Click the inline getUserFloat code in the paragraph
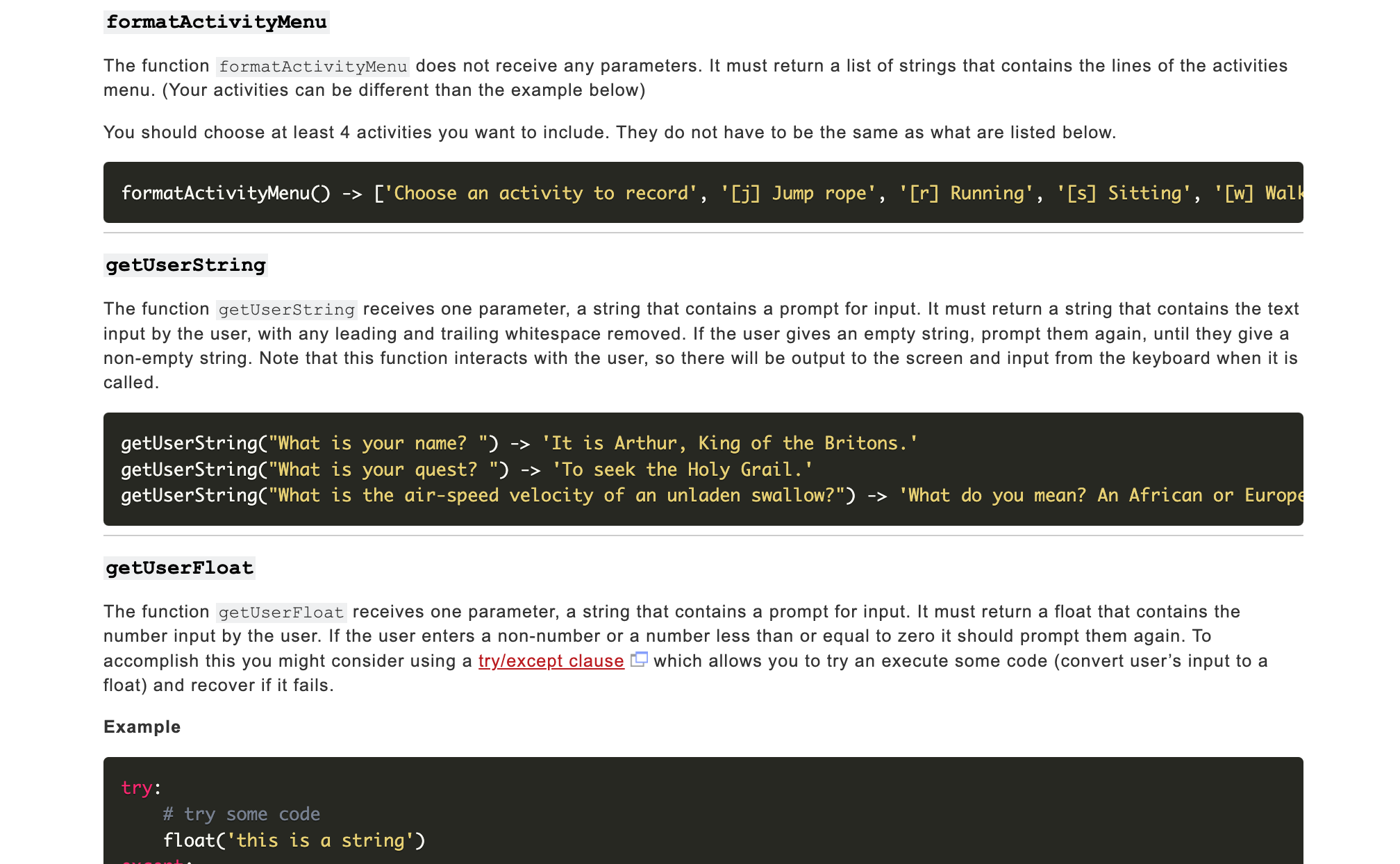The width and height of the screenshot is (1400, 864). pos(281,613)
